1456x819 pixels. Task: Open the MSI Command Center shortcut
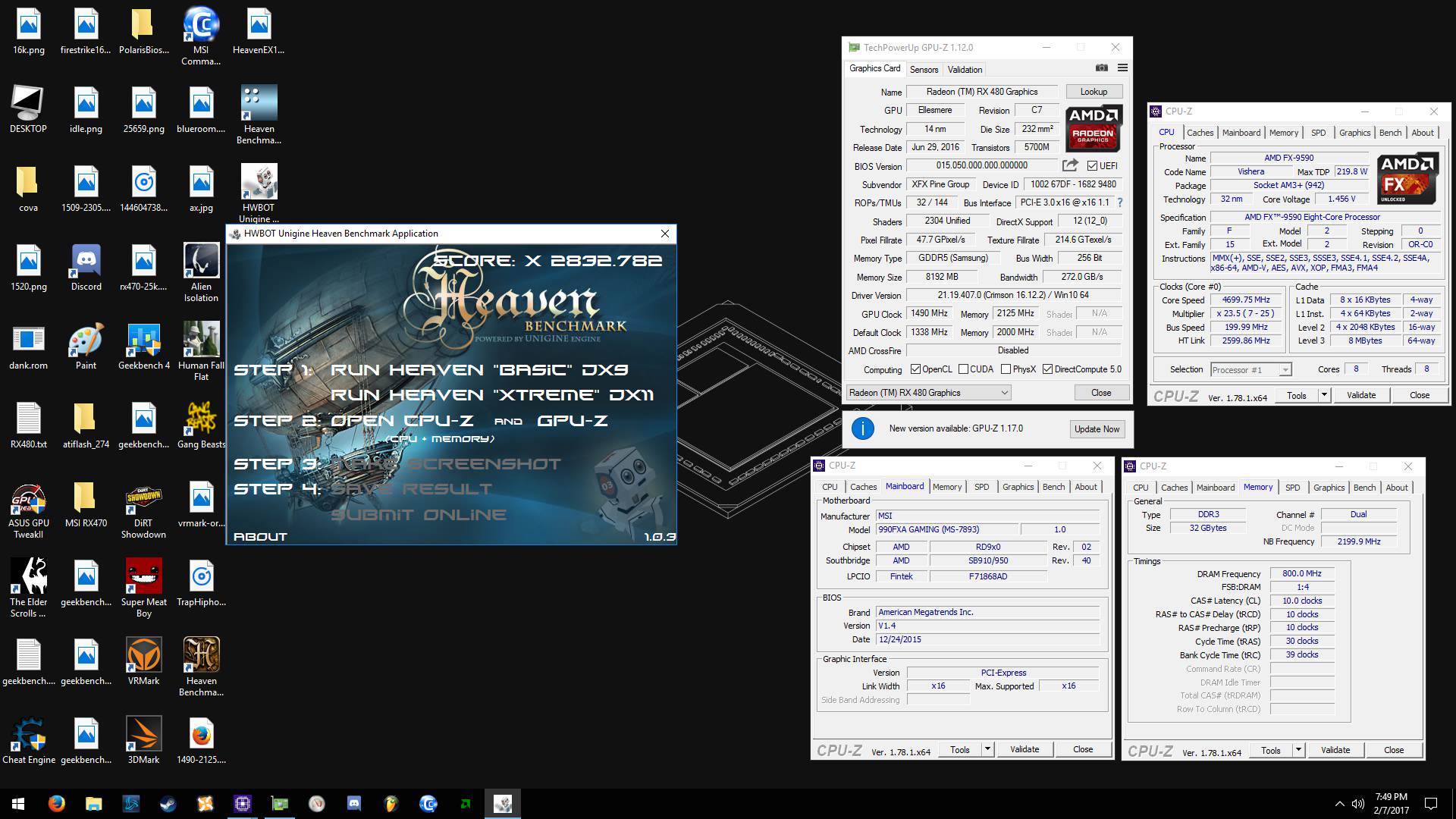pyautogui.click(x=201, y=36)
